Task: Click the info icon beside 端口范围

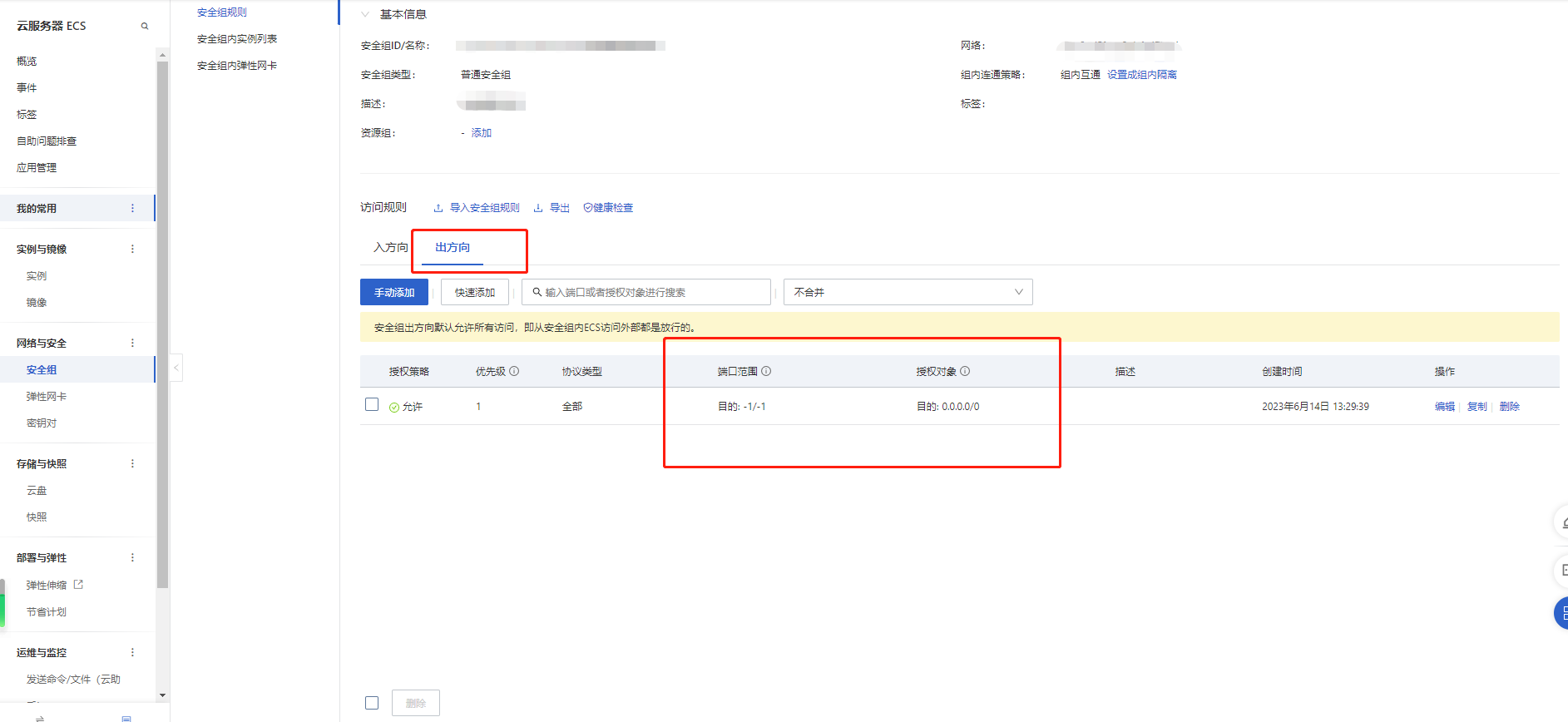Action: 766,371
